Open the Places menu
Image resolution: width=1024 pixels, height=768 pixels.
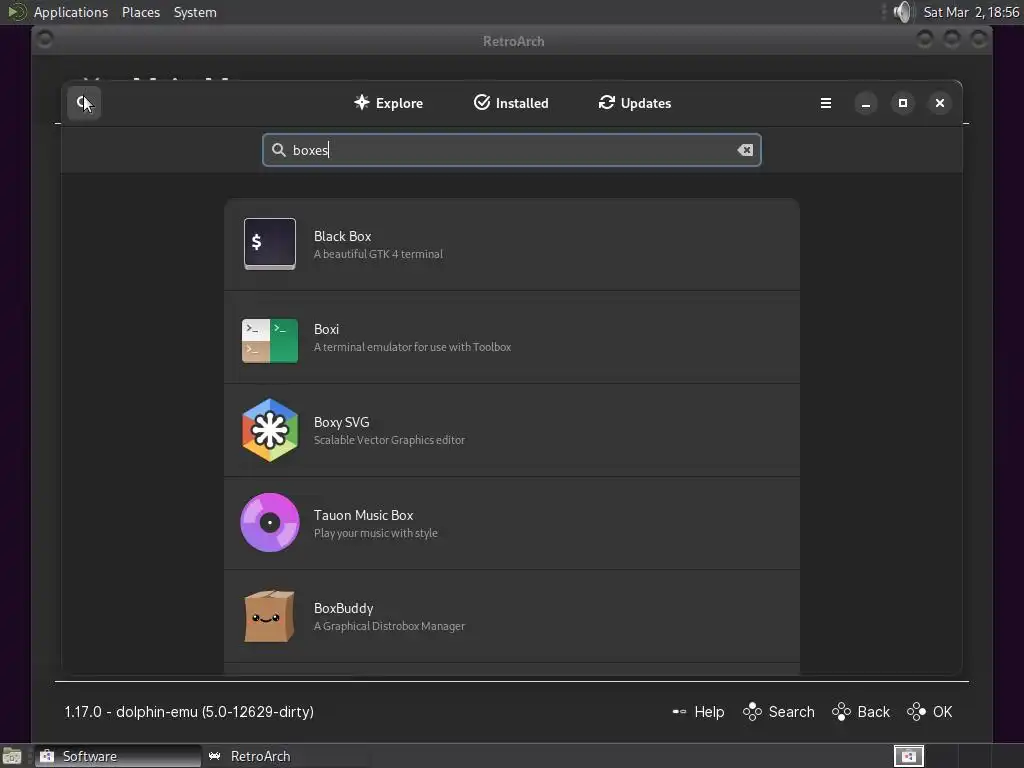click(140, 12)
